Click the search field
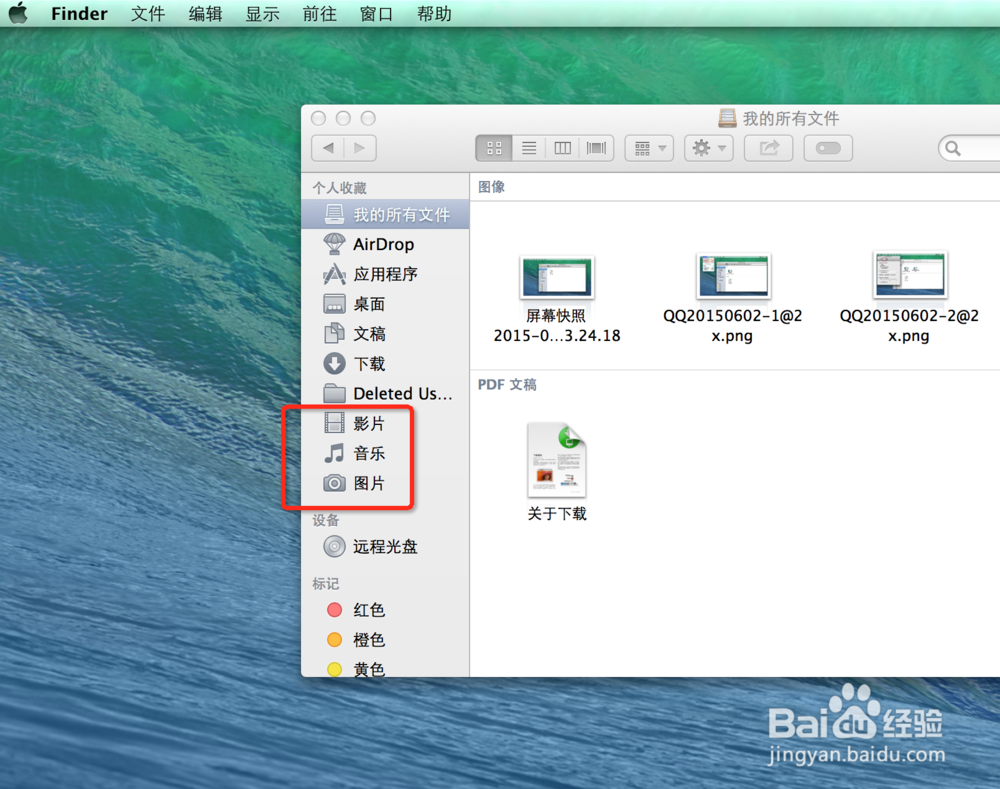Image resolution: width=1000 pixels, height=789 pixels. pyautogui.click(x=969, y=148)
